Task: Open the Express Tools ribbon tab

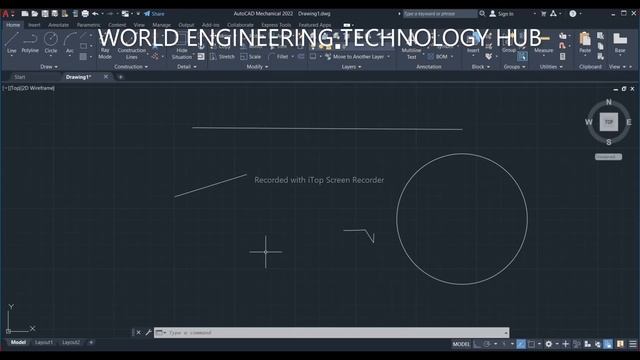Action: 276,25
